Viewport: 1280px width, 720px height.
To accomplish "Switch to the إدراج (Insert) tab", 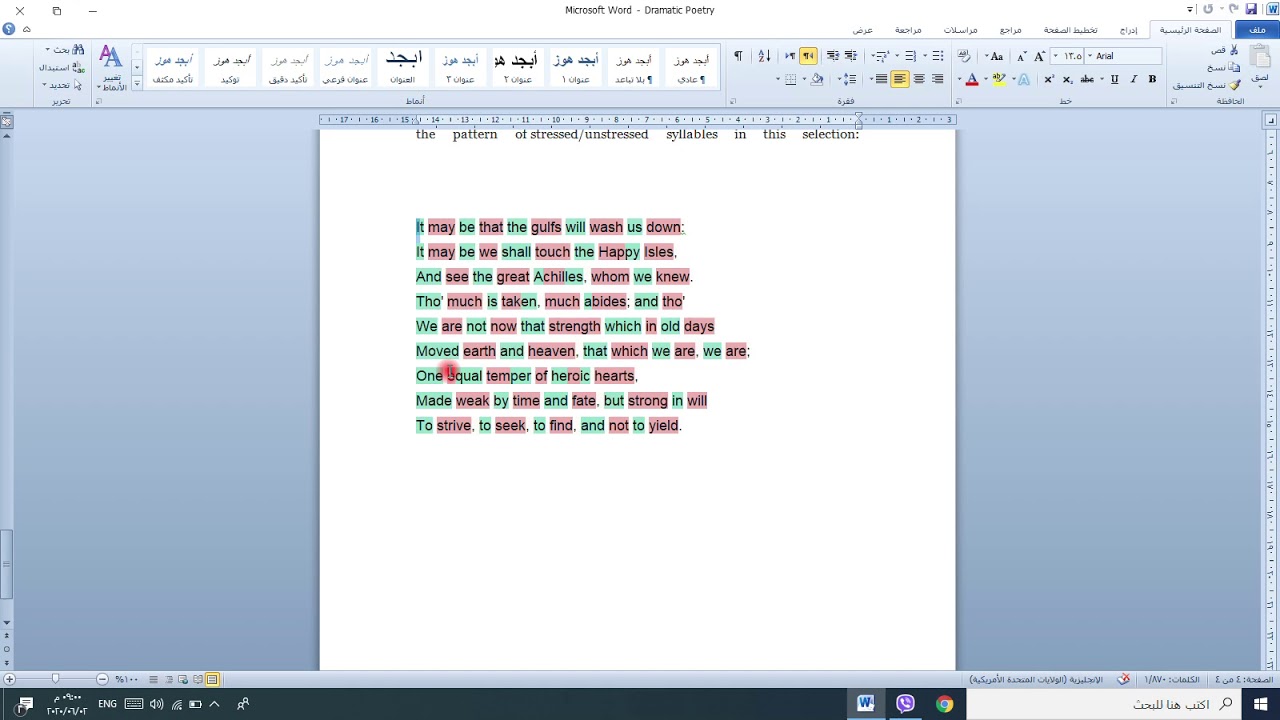I will (1128, 30).
